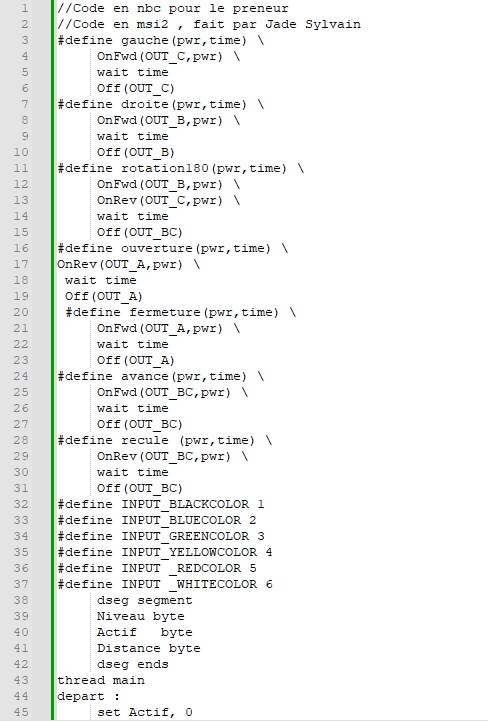The height and width of the screenshot is (722, 488).
Task: Click the 'thread main' line
Action: (x=101, y=681)
